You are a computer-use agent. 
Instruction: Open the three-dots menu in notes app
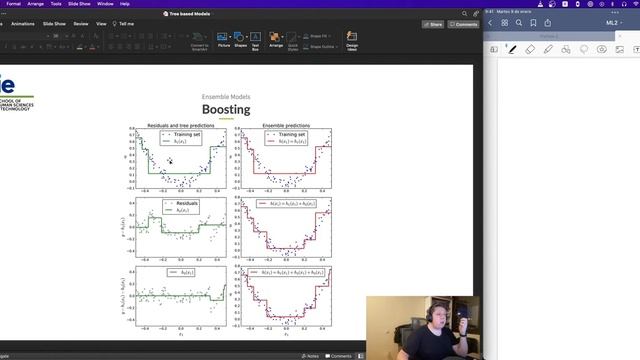(615, 13)
